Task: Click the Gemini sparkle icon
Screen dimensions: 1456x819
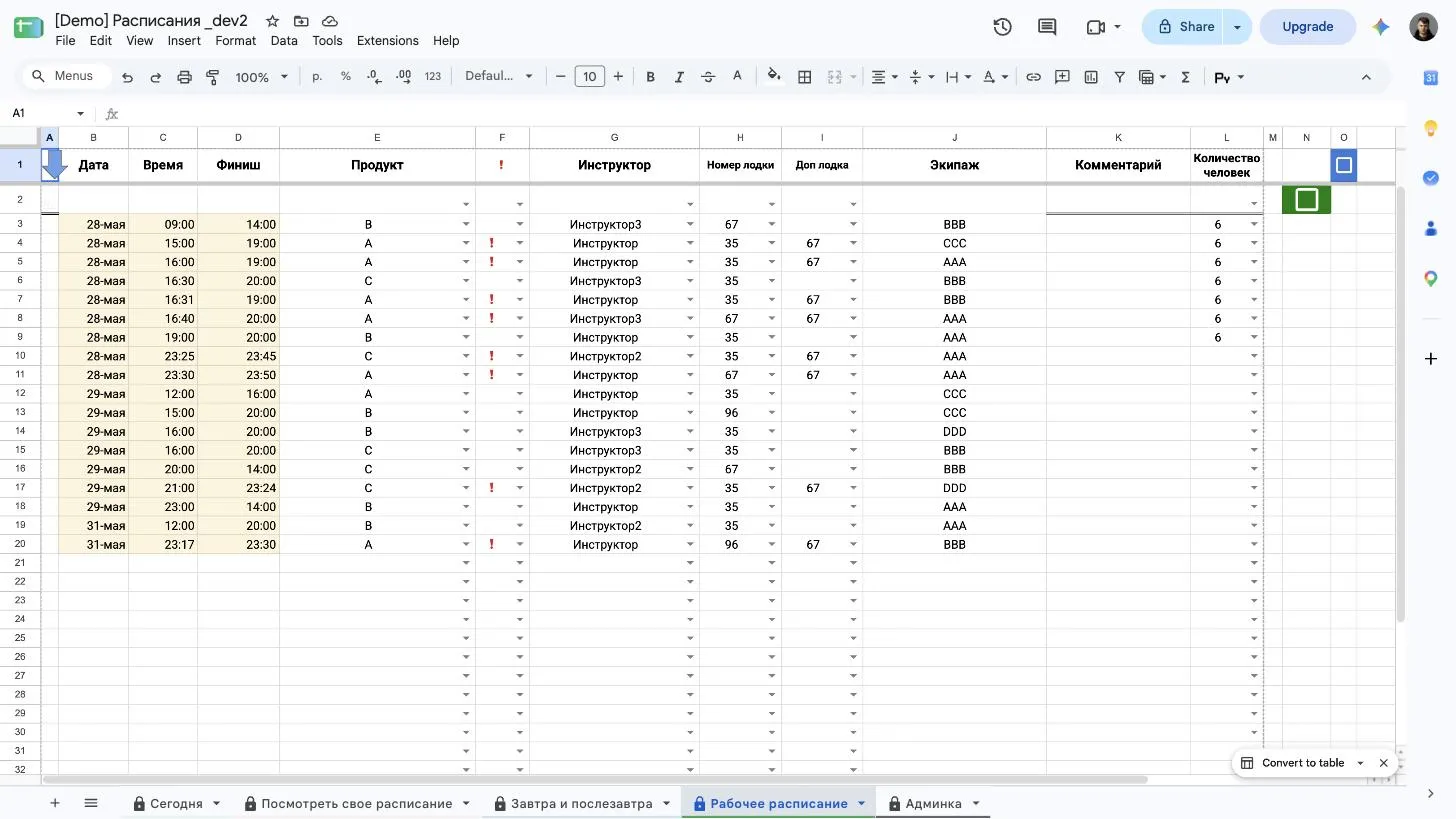Action: [1381, 27]
